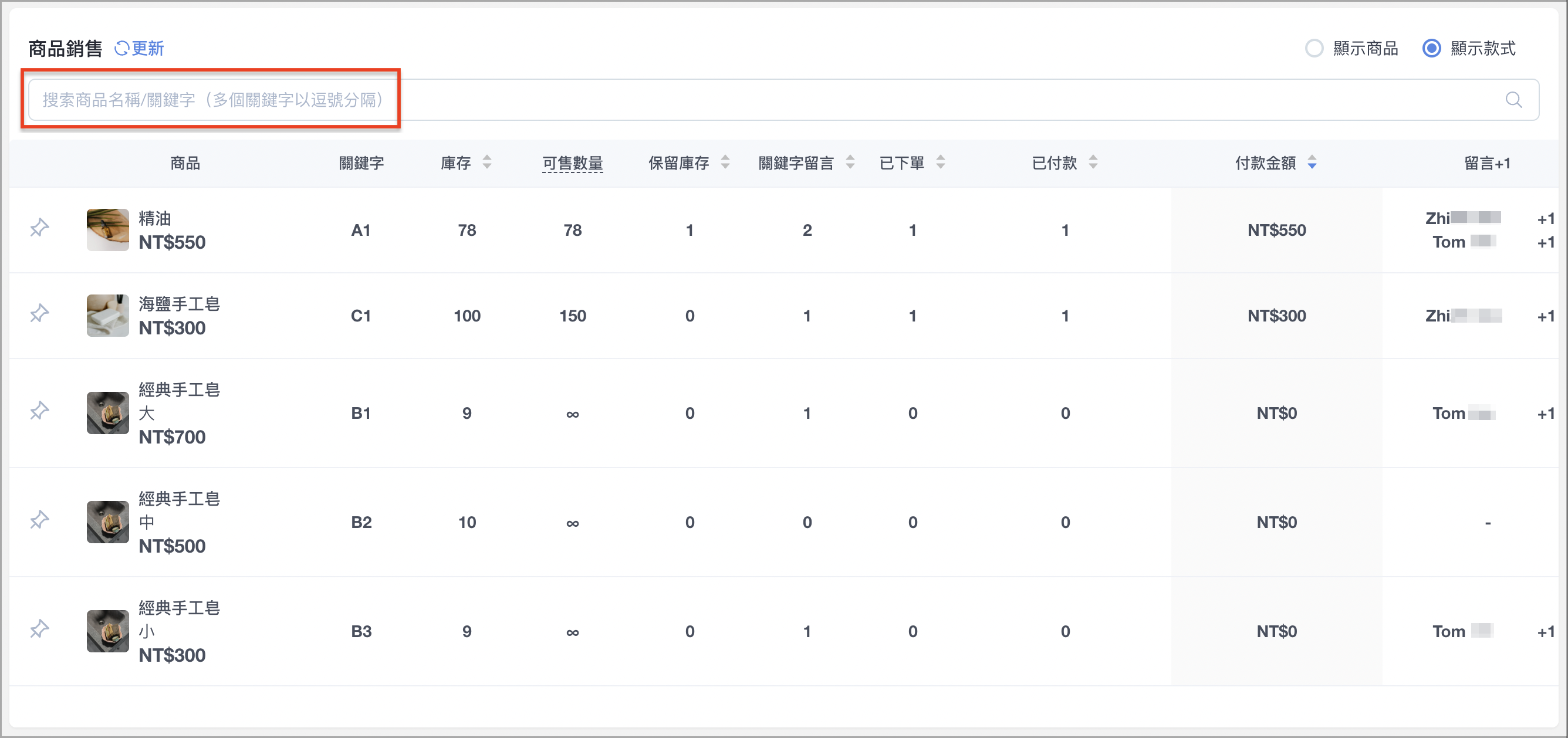This screenshot has height=738, width=1568.
Task: Click the 150 available quantity cell
Action: click(x=572, y=316)
